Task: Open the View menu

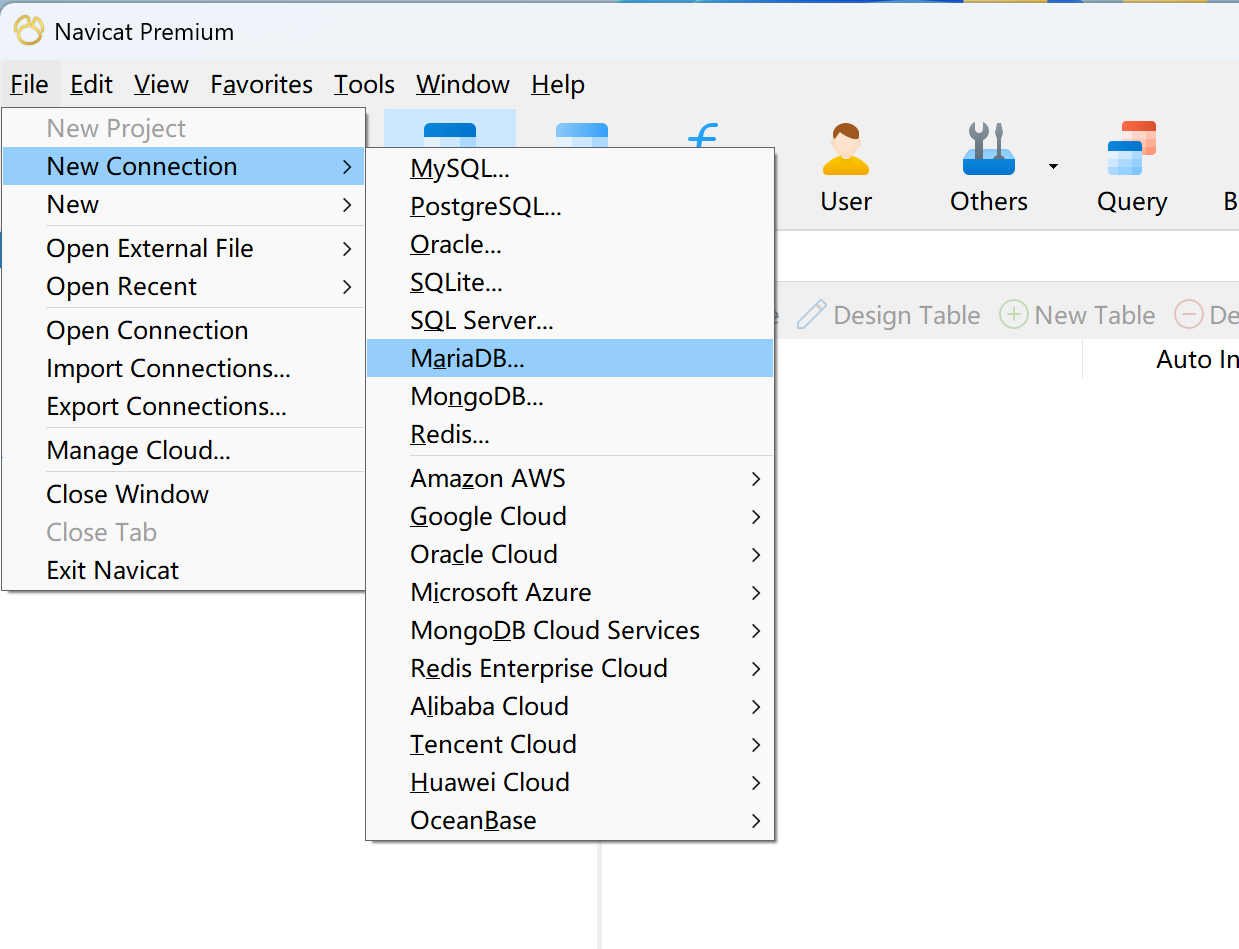Action: pyautogui.click(x=161, y=85)
